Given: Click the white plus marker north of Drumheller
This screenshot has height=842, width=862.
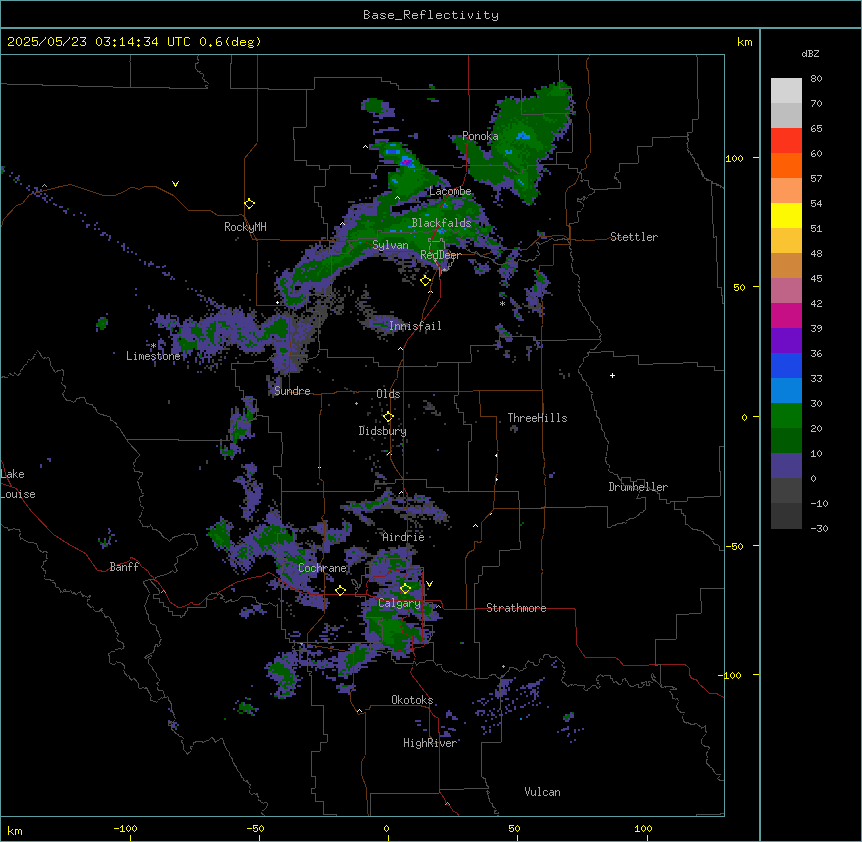Looking at the screenshot, I should click(612, 375).
